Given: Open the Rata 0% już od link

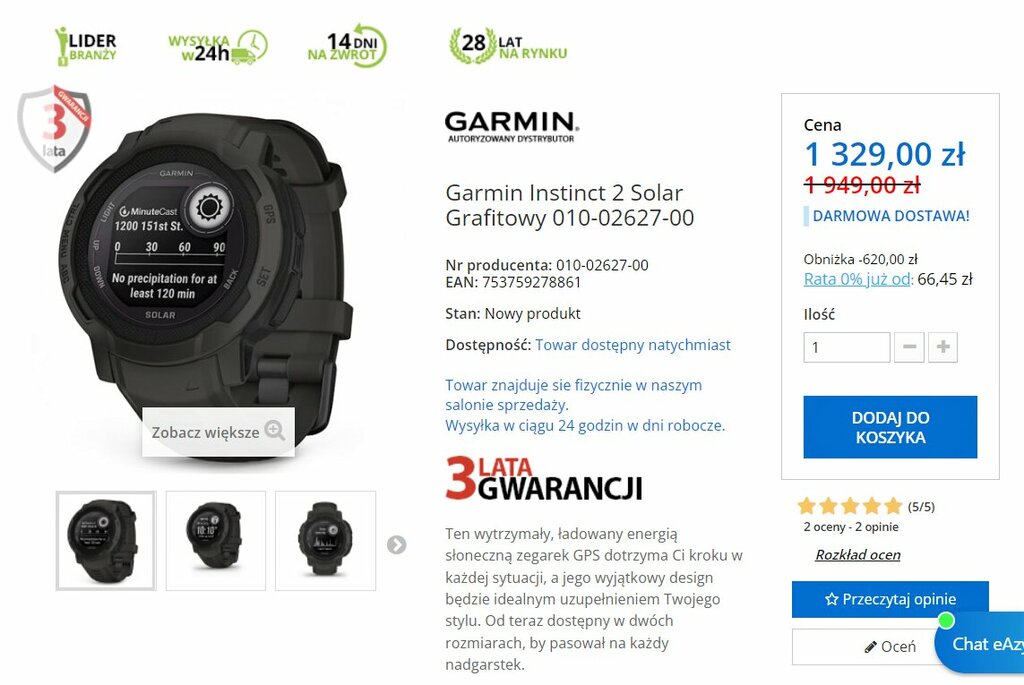Looking at the screenshot, I should (857, 279).
